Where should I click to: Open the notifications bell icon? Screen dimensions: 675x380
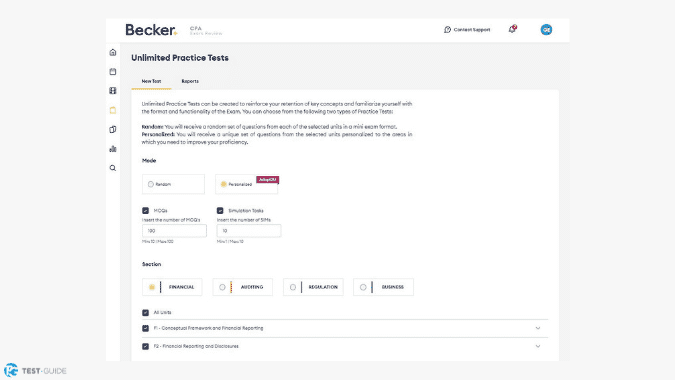[512, 29]
